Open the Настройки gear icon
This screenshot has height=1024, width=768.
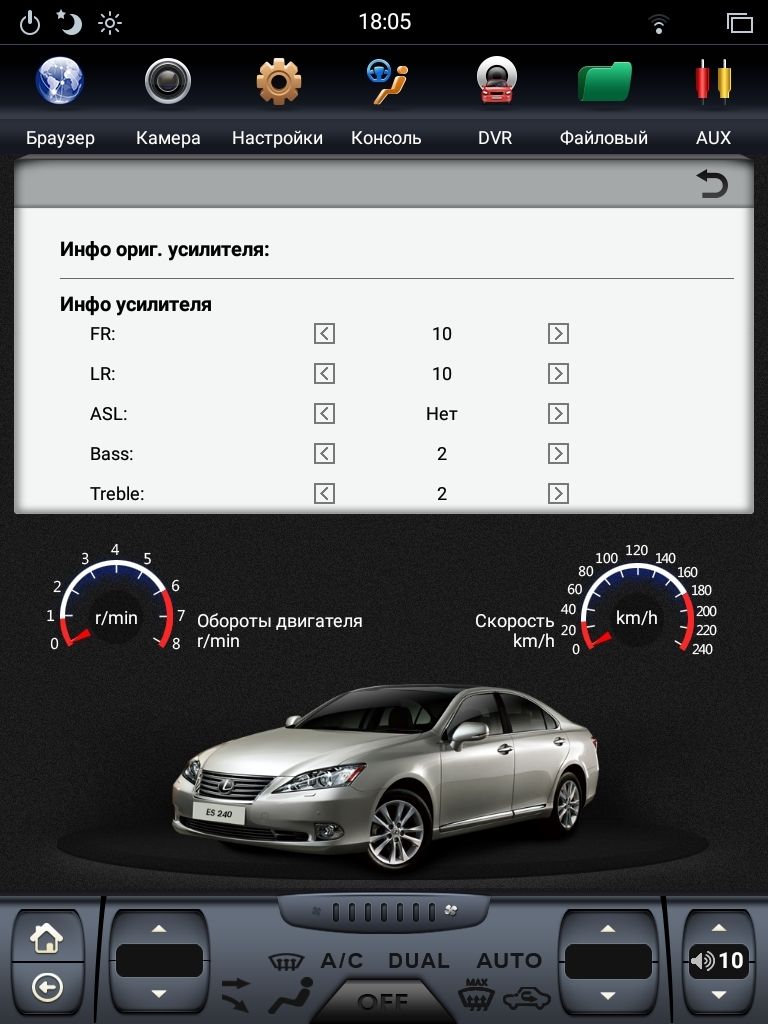pos(278,81)
